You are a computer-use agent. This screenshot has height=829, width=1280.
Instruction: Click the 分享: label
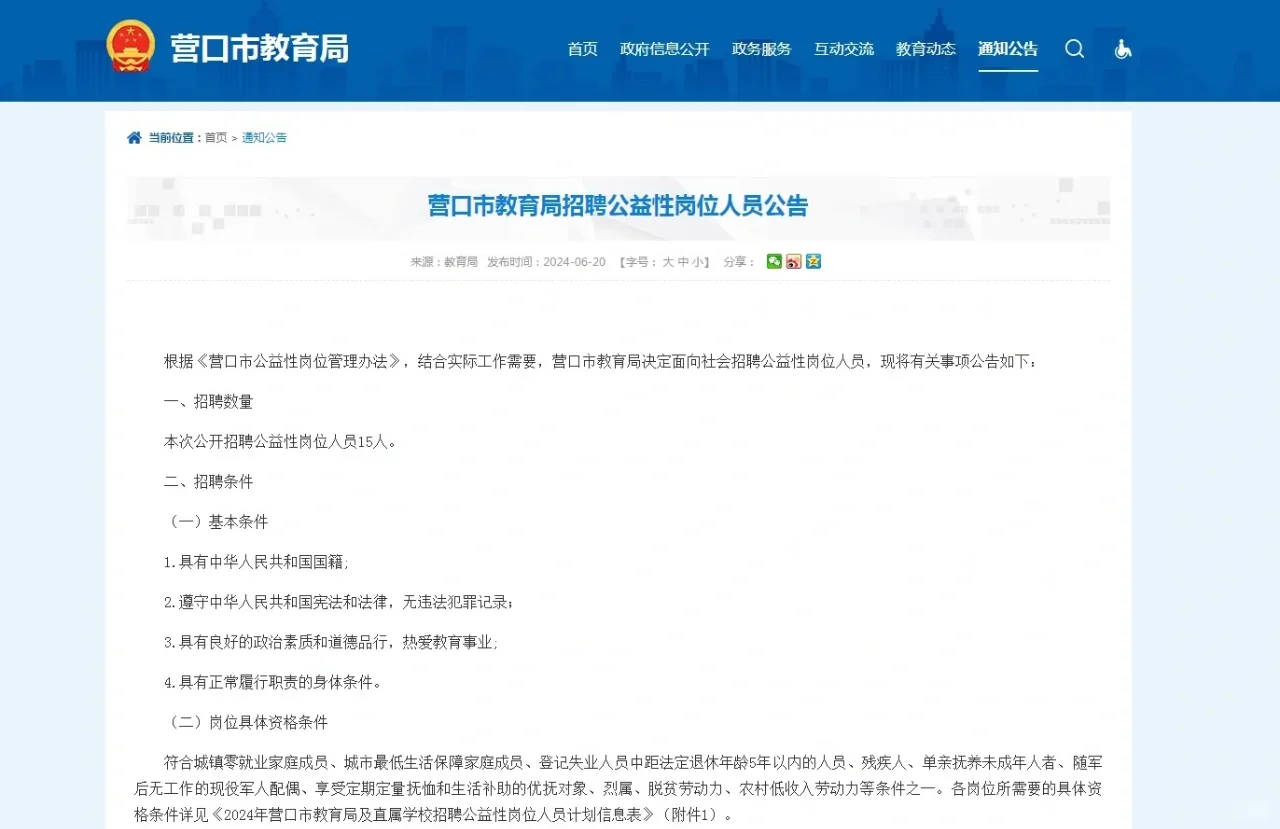click(739, 262)
